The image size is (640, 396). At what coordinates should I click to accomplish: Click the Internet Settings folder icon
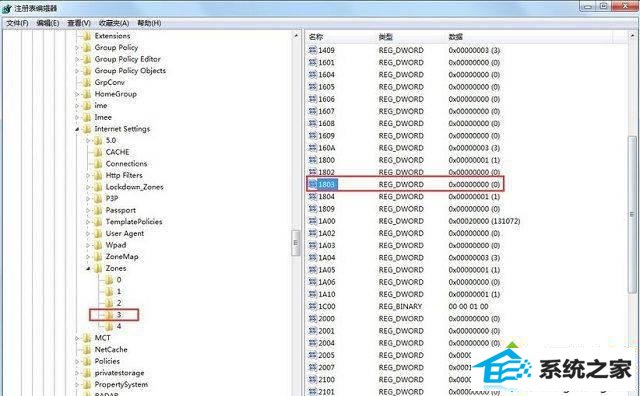(x=87, y=129)
